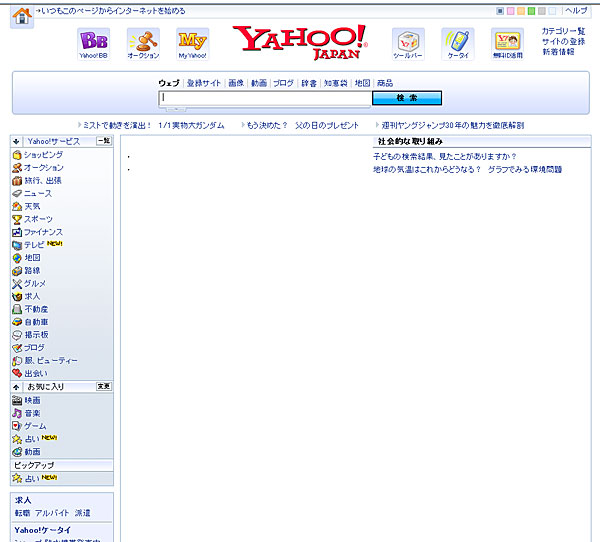This screenshot has height=542, width=600.
Task: Open the 父の日のプレゼント headline link
Action: [327, 126]
